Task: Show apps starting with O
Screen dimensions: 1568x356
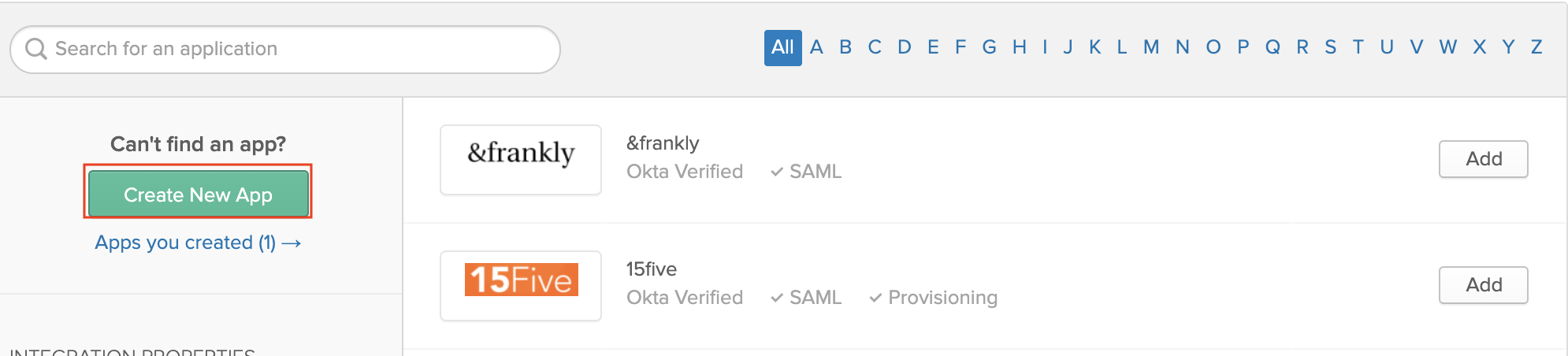Action: [x=1213, y=47]
